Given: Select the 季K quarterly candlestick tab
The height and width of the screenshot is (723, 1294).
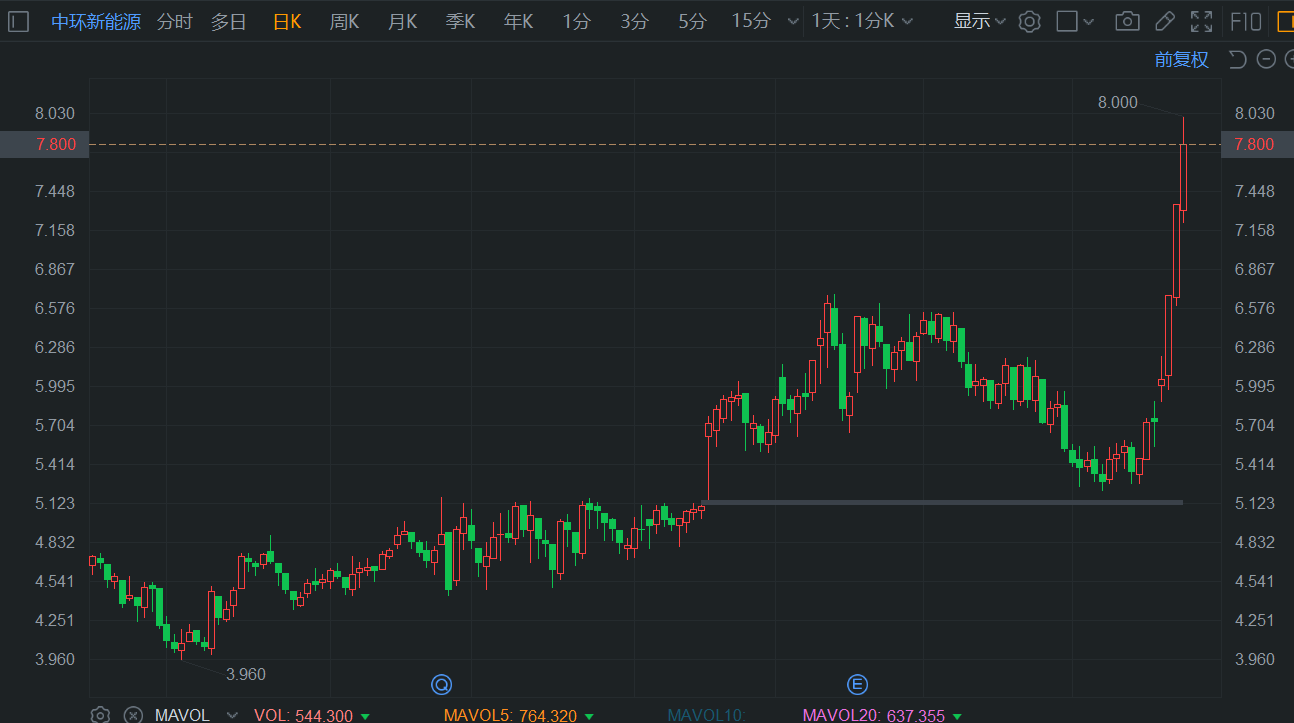Looking at the screenshot, I should (x=460, y=21).
